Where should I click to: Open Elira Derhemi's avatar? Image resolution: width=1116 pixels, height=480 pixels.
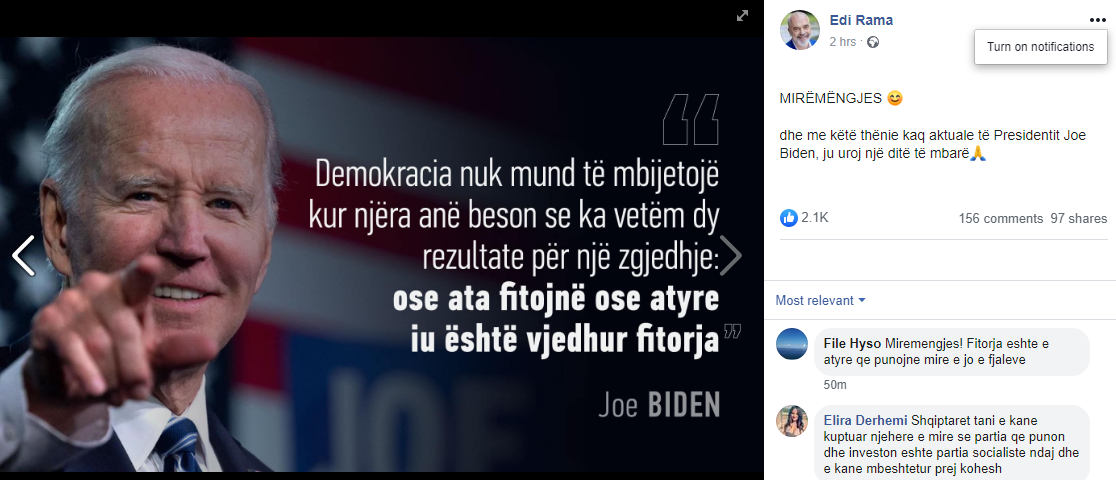click(791, 421)
